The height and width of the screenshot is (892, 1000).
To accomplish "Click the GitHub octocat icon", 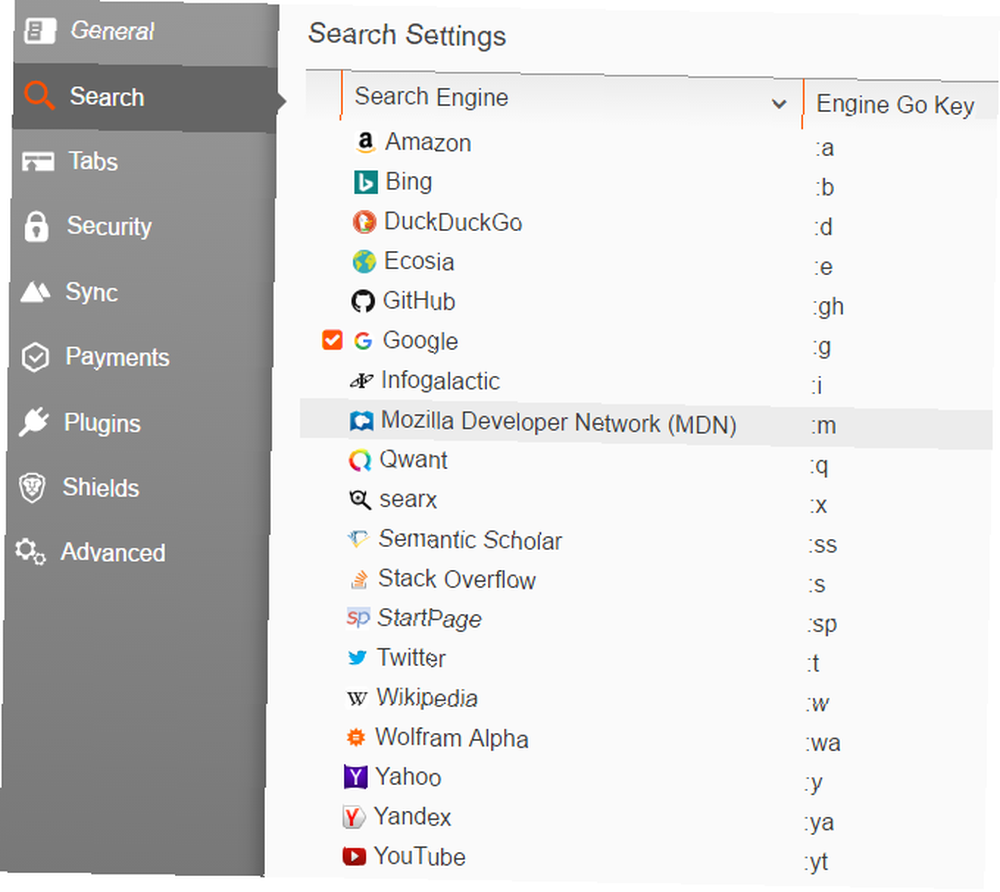I will (363, 301).
